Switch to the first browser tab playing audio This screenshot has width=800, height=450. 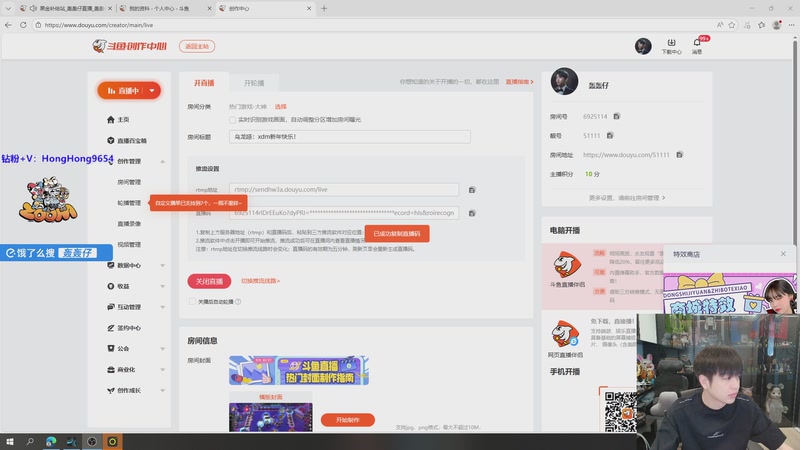click(x=65, y=8)
